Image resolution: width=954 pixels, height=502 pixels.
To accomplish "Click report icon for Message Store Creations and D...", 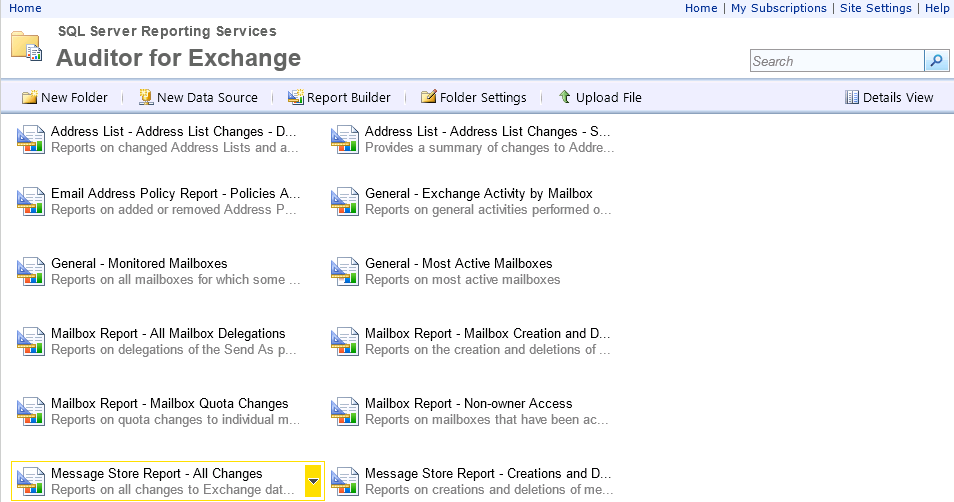I will pyautogui.click(x=344, y=481).
